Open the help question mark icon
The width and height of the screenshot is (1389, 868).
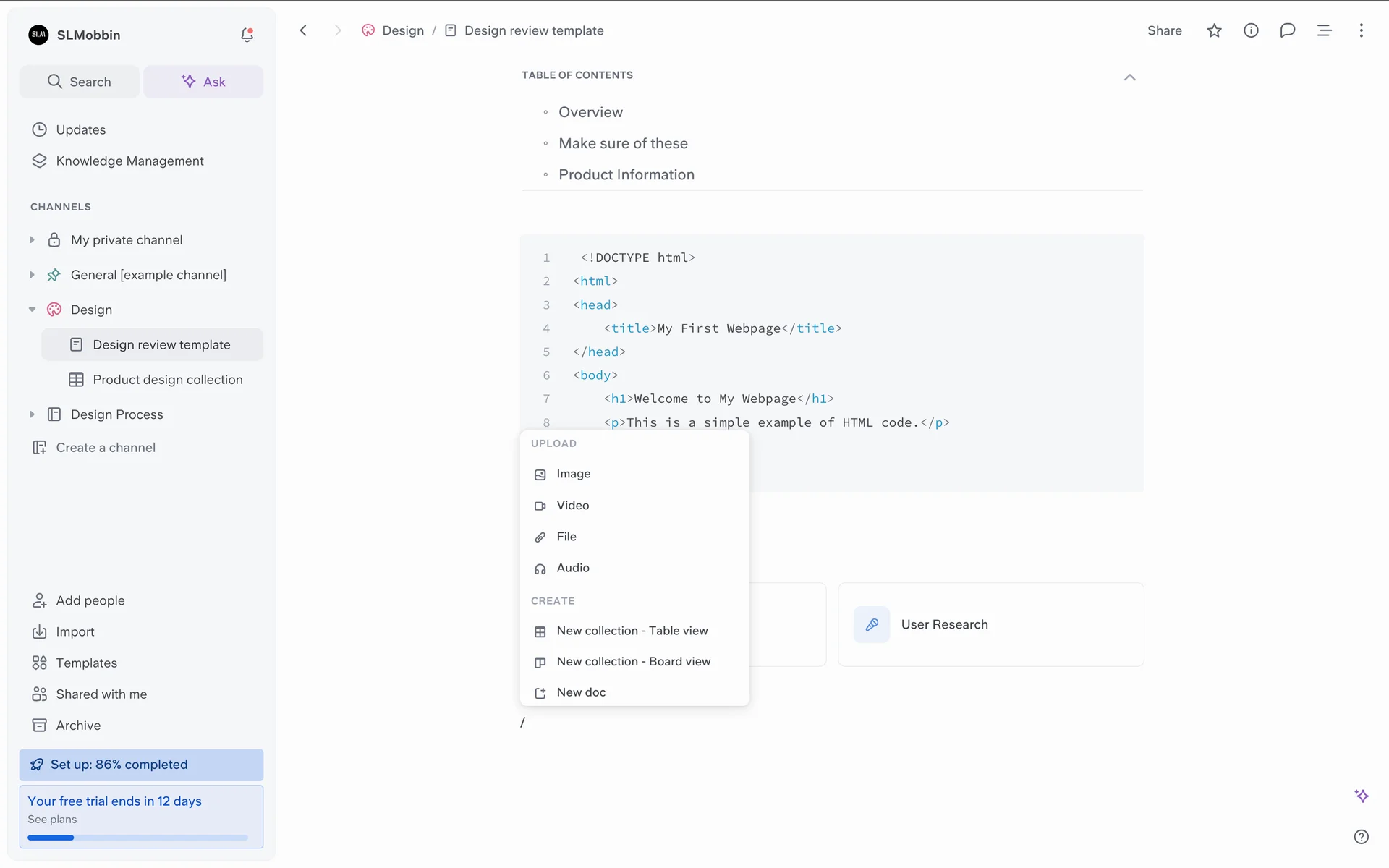point(1361,837)
